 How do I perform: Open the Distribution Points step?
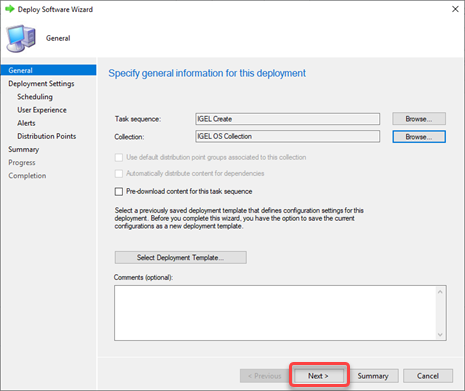(x=47, y=136)
